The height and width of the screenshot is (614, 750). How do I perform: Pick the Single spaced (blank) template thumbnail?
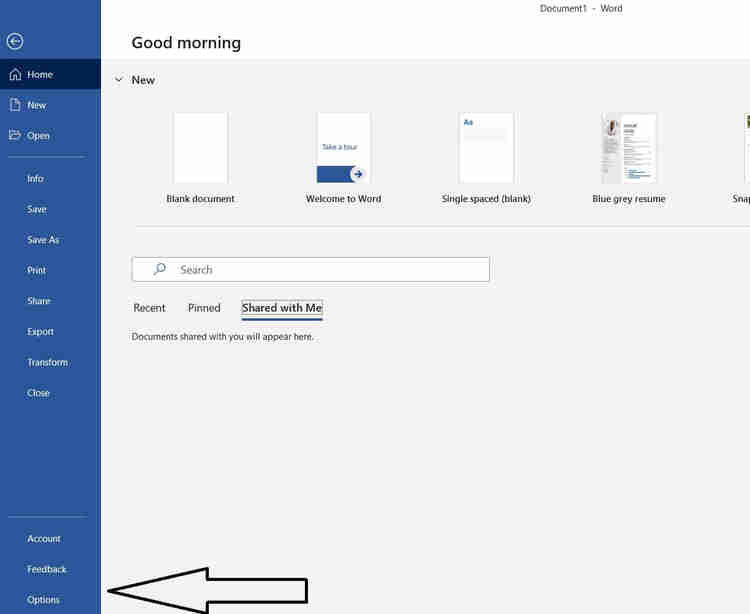[x=486, y=148]
